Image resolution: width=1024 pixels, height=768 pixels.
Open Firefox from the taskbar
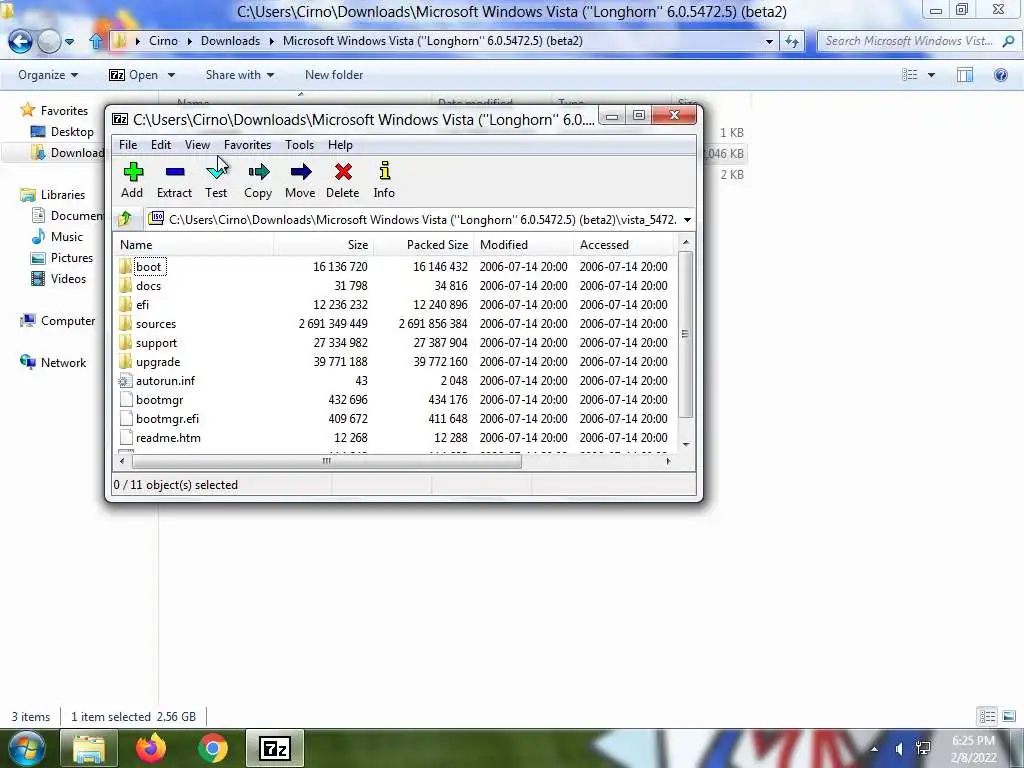pos(151,748)
